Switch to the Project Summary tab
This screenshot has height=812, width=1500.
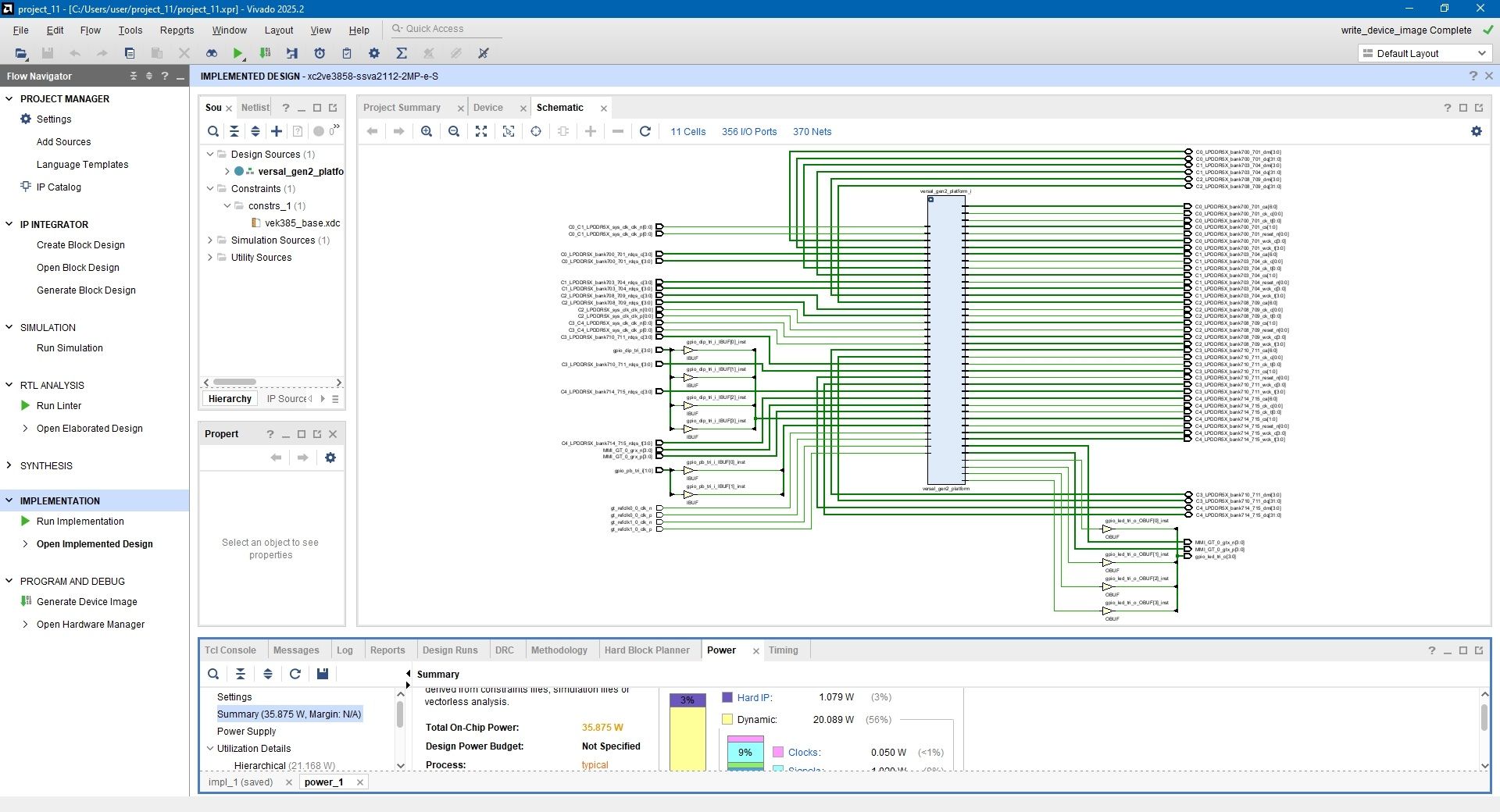(x=403, y=107)
